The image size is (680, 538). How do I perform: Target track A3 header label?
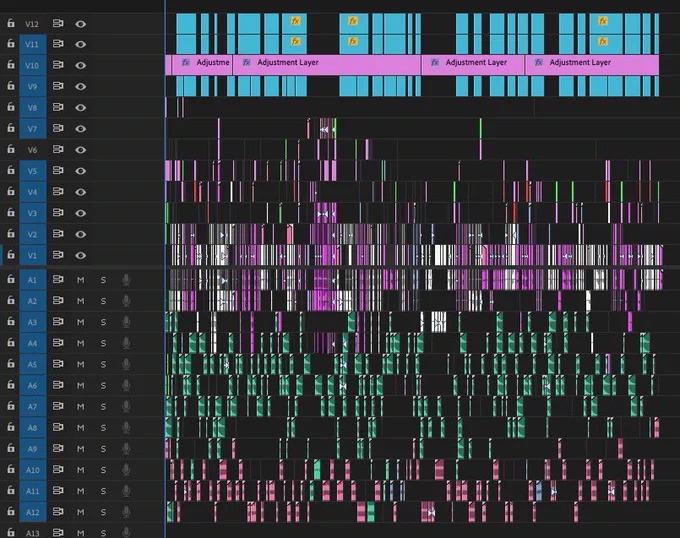tap(33, 322)
